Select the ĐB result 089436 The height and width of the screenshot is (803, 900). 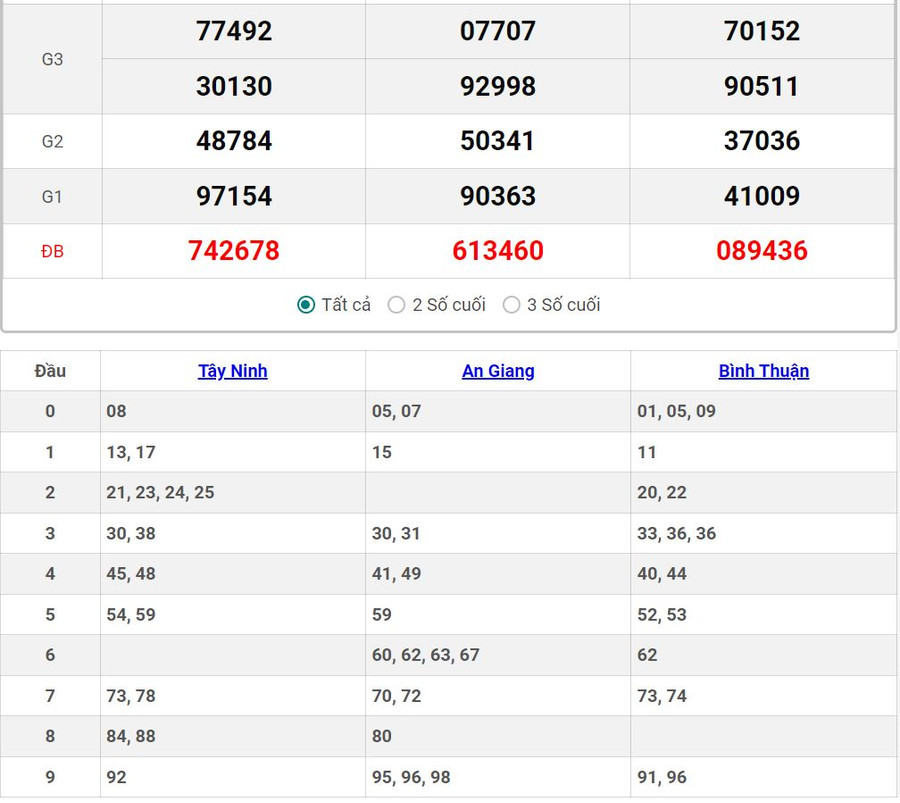[762, 251]
